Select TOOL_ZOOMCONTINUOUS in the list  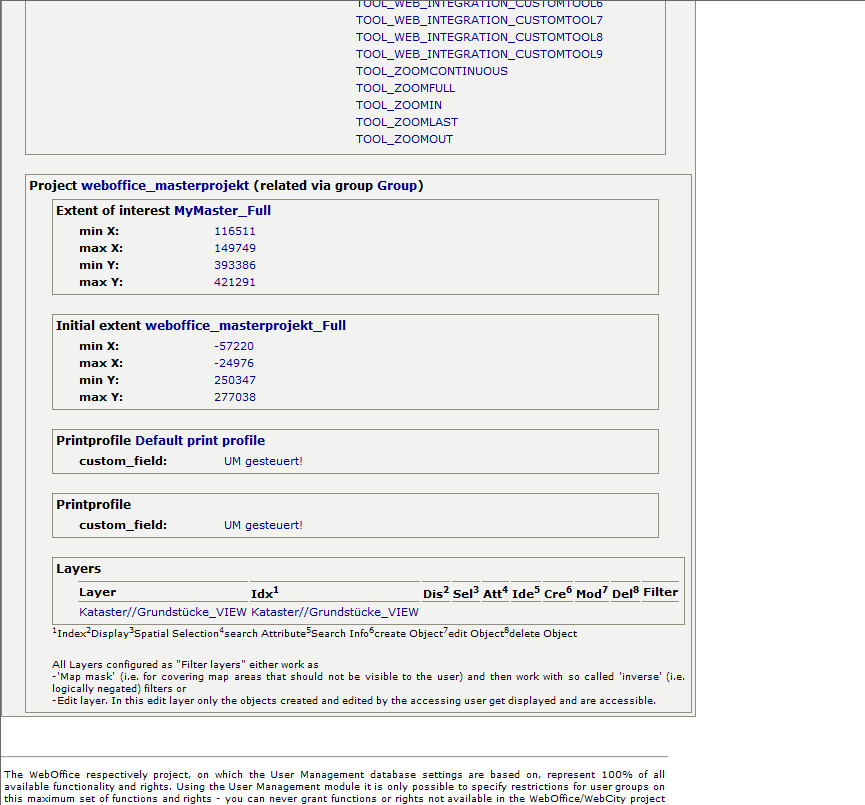[x=431, y=72]
